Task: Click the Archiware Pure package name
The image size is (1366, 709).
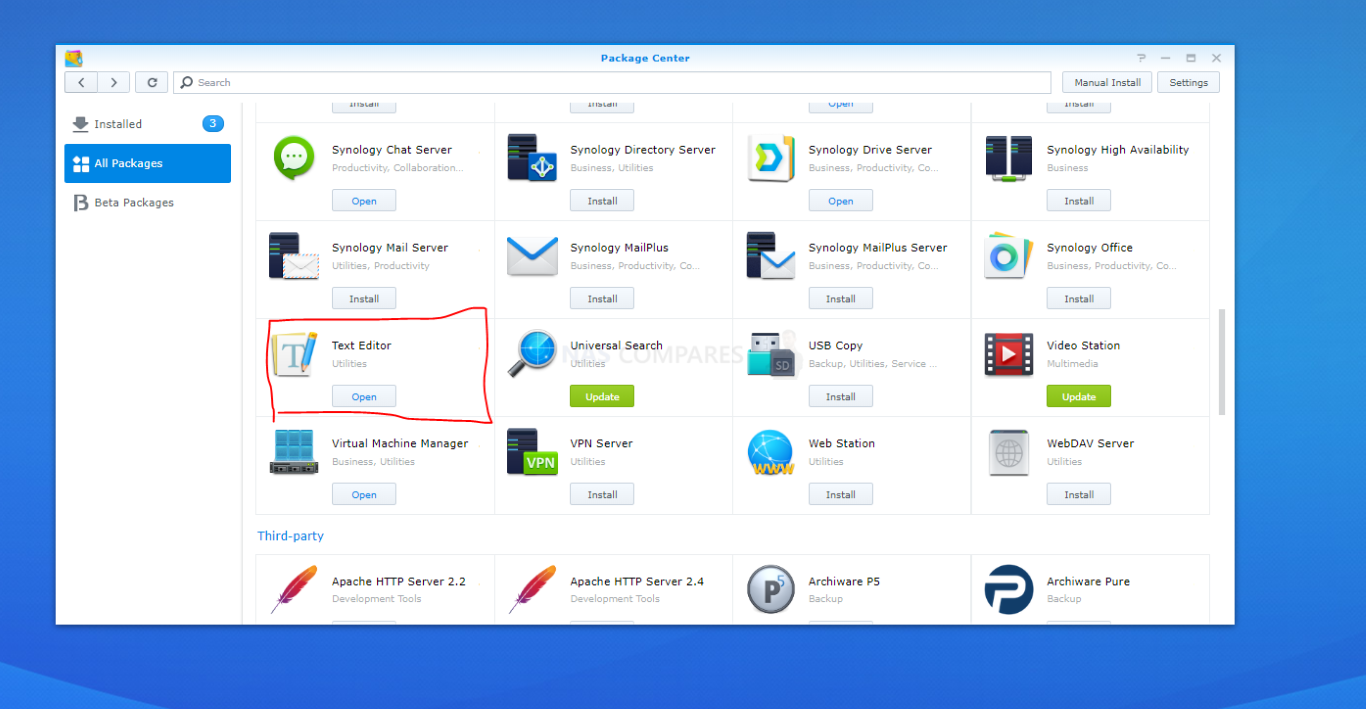Action: [x=1088, y=582]
